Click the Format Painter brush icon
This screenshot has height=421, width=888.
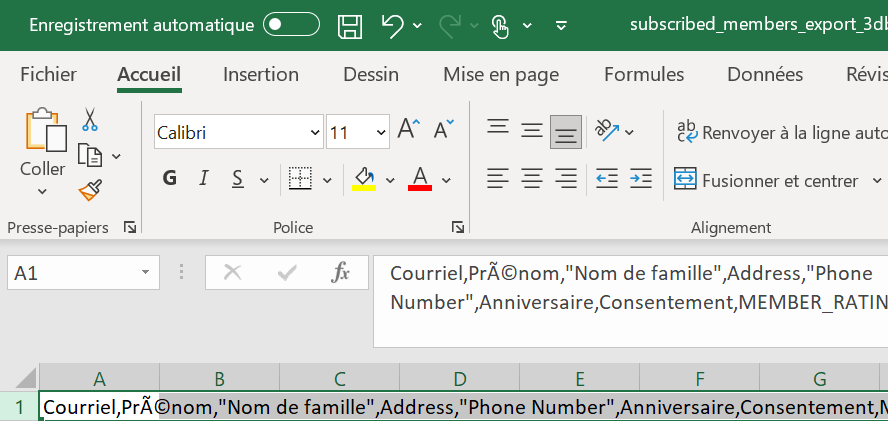[x=90, y=190]
